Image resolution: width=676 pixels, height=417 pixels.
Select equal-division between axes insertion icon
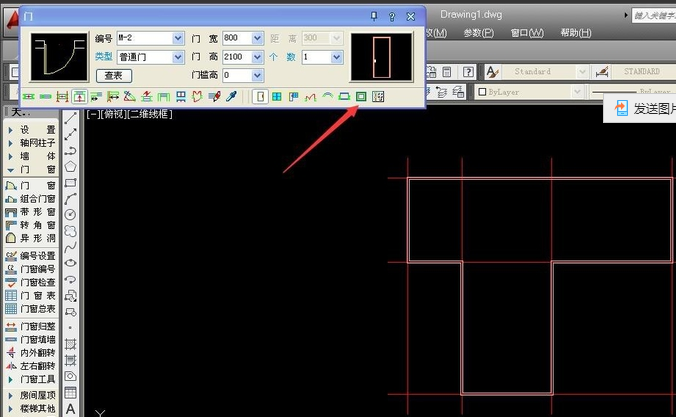tap(63, 97)
